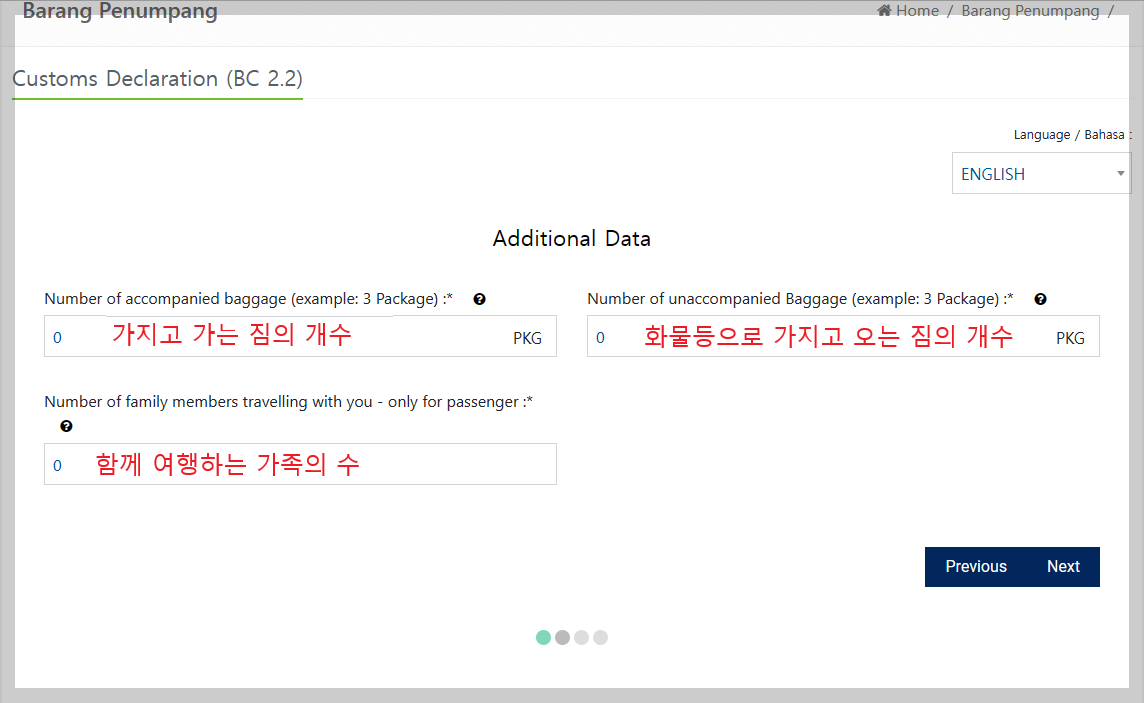The width and height of the screenshot is (1144, 703).
Task: Click the Customs Declaration (BC 2.2) heading
Action: point(158,79)
